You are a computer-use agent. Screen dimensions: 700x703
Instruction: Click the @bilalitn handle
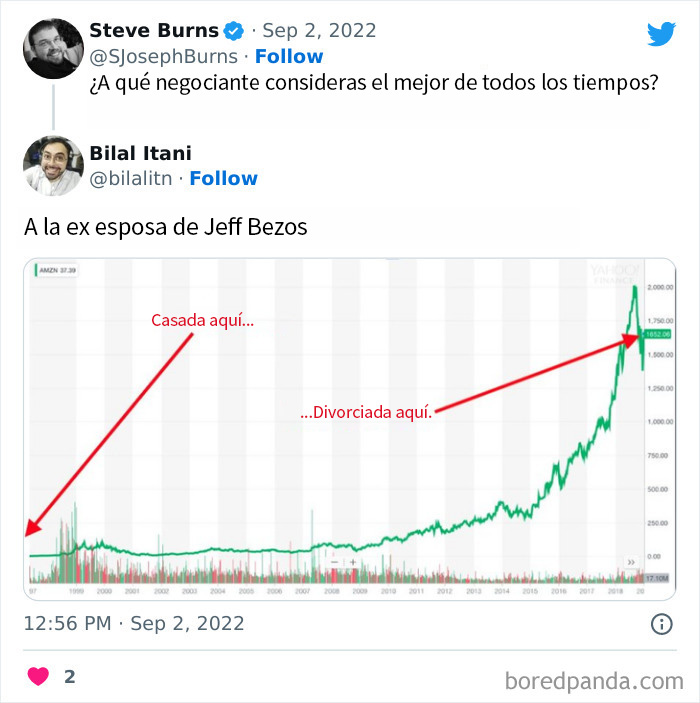point(133,178)
